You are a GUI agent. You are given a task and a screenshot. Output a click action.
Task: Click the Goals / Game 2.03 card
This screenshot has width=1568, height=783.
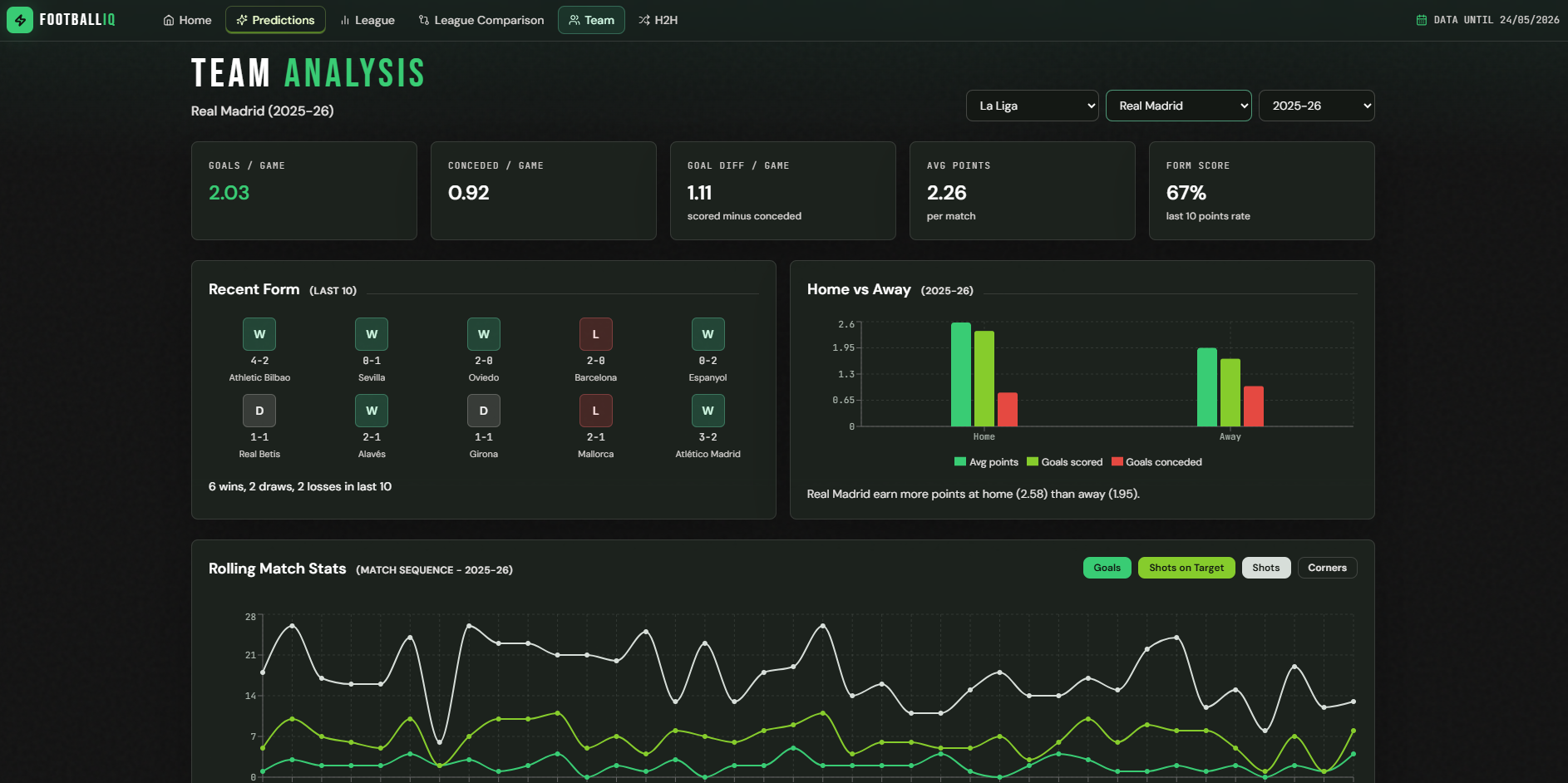pyautogui.click(x=304, y=190)
